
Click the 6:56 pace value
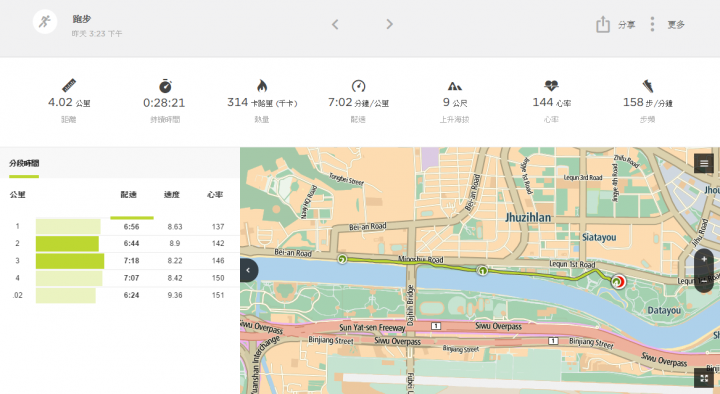click(131, 226)
